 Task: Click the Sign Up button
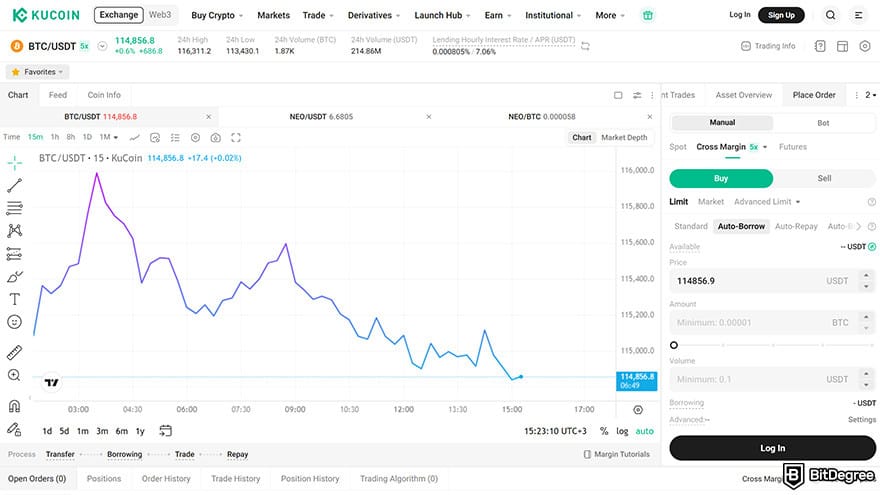[x=781, y=15]
